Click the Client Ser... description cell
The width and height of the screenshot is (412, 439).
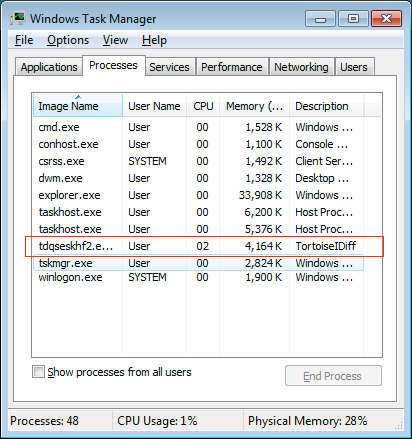pos(324,161)
